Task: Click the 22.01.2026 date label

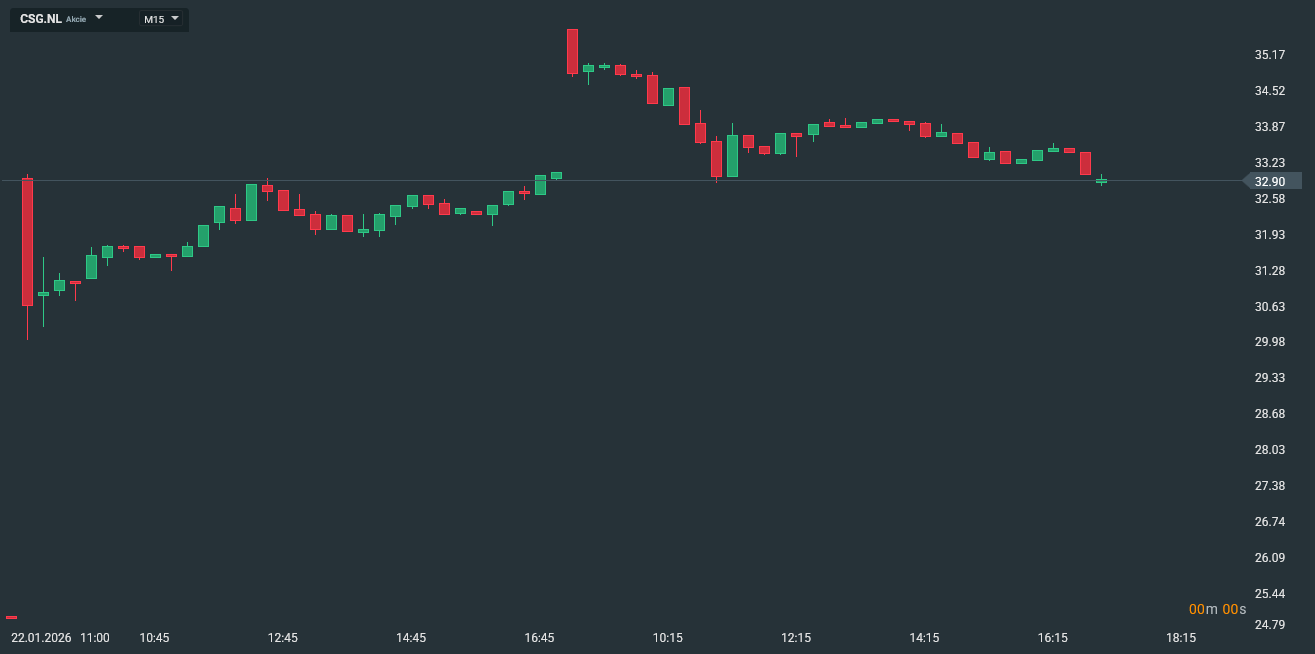Action: 41,637
